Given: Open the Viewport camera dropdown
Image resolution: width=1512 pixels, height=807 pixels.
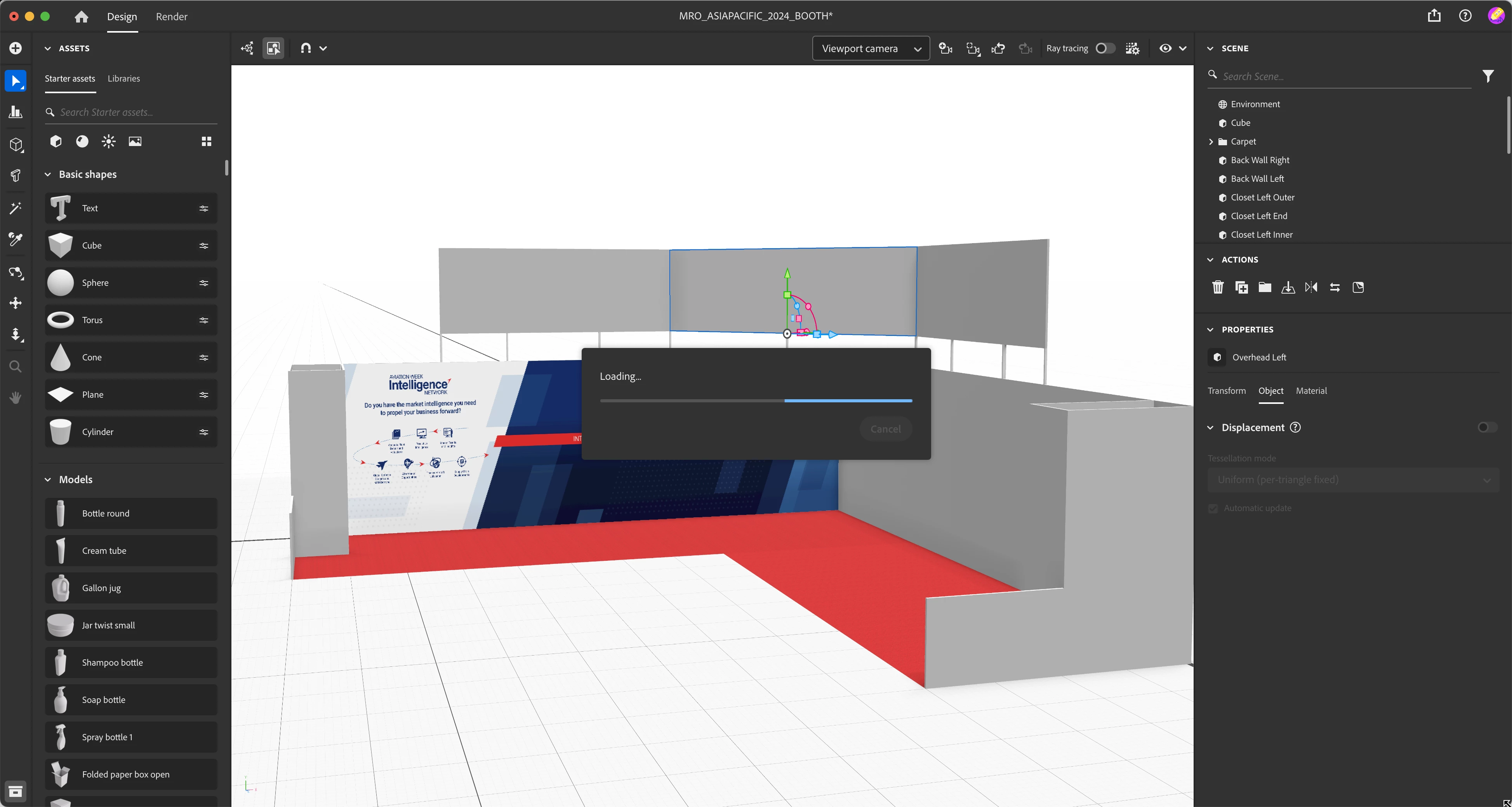Looking at the screenshot, I should pos(871,48).
